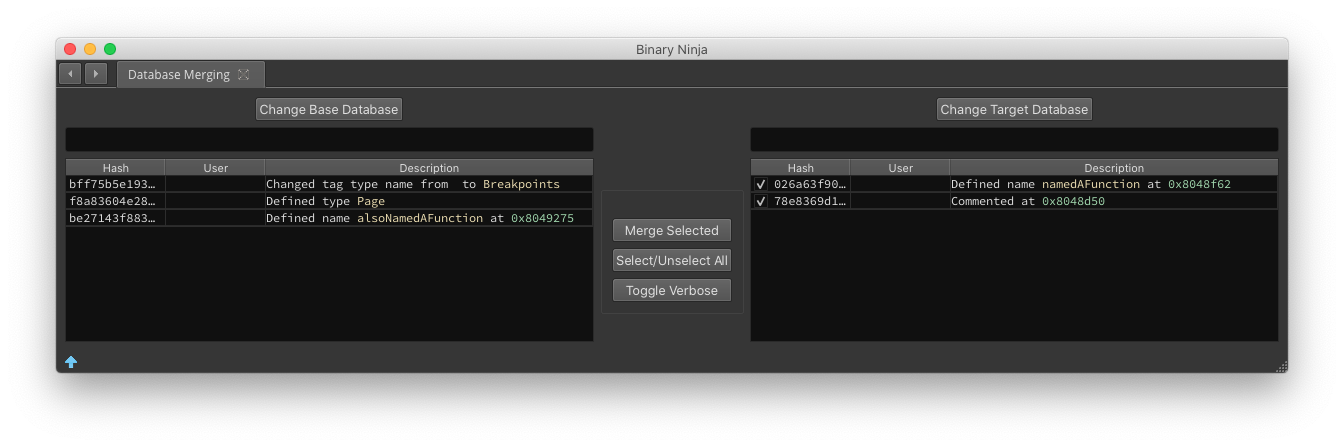The height and width of the screenshot is (447, 1344).
Task: Click Toggle Verbose button
Action: click(x=672, y=290)
